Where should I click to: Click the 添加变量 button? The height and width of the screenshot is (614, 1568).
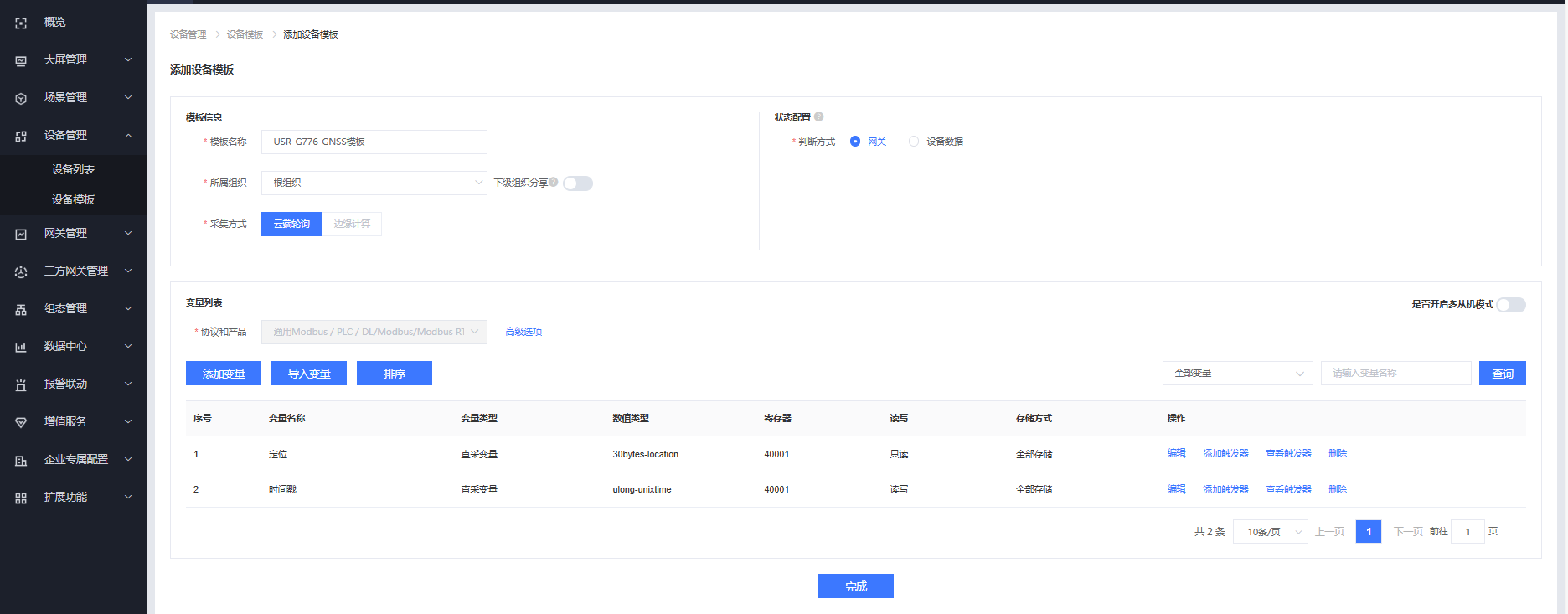tap(224, 374)
